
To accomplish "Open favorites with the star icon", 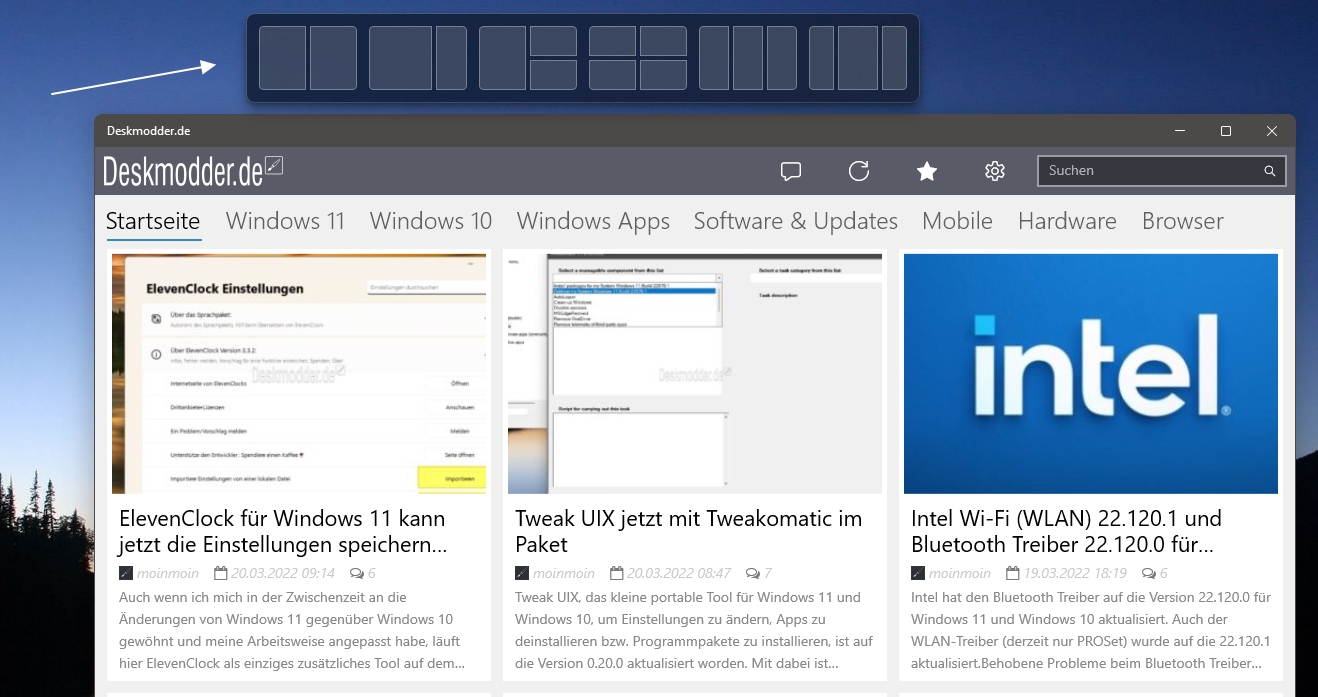I will tap(927, 171).
